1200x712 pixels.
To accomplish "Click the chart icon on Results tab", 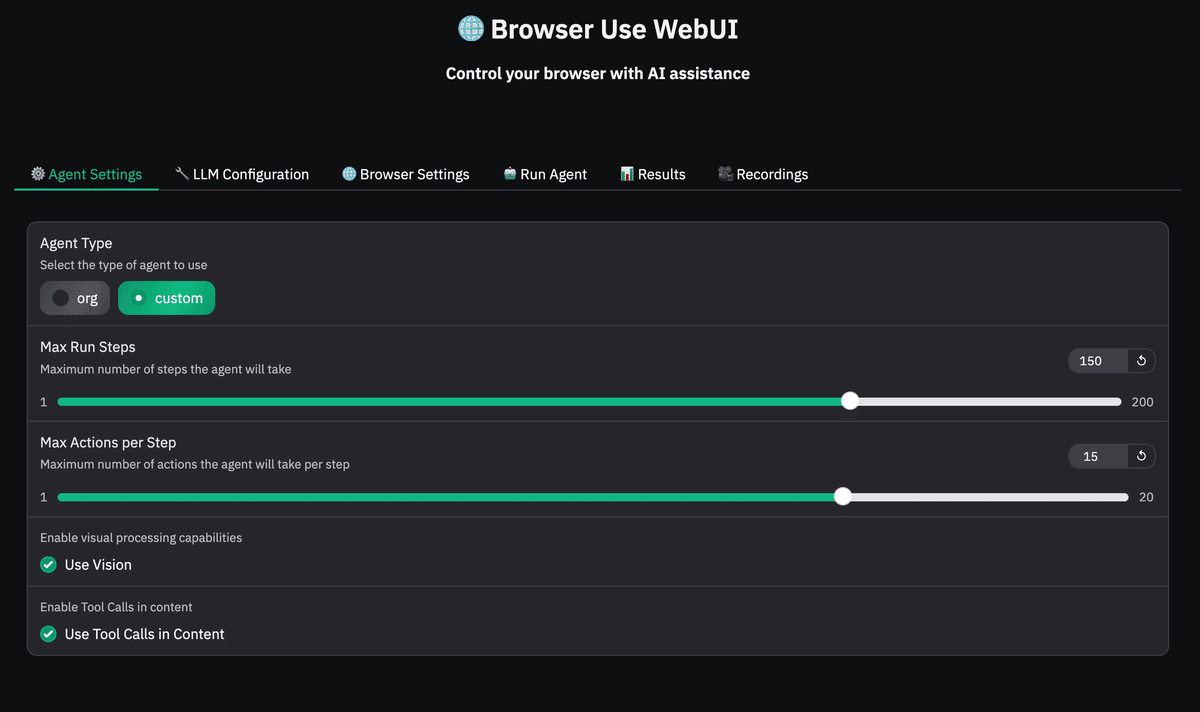I will click(x=627, y=174).
